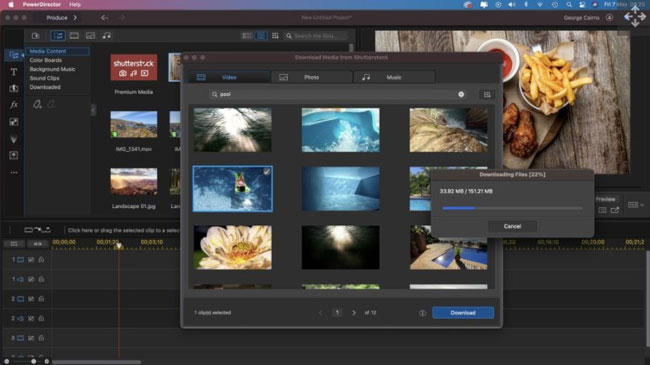The height and width of the screenshot is (365, 650).
Task: Click the undo back arrow in the title bar
Action: [104, 18]
